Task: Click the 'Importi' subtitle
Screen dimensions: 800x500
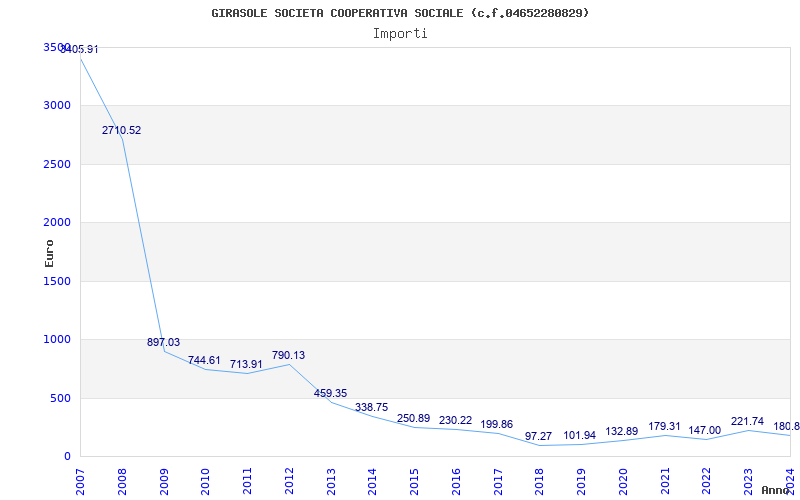Action: 400,34
